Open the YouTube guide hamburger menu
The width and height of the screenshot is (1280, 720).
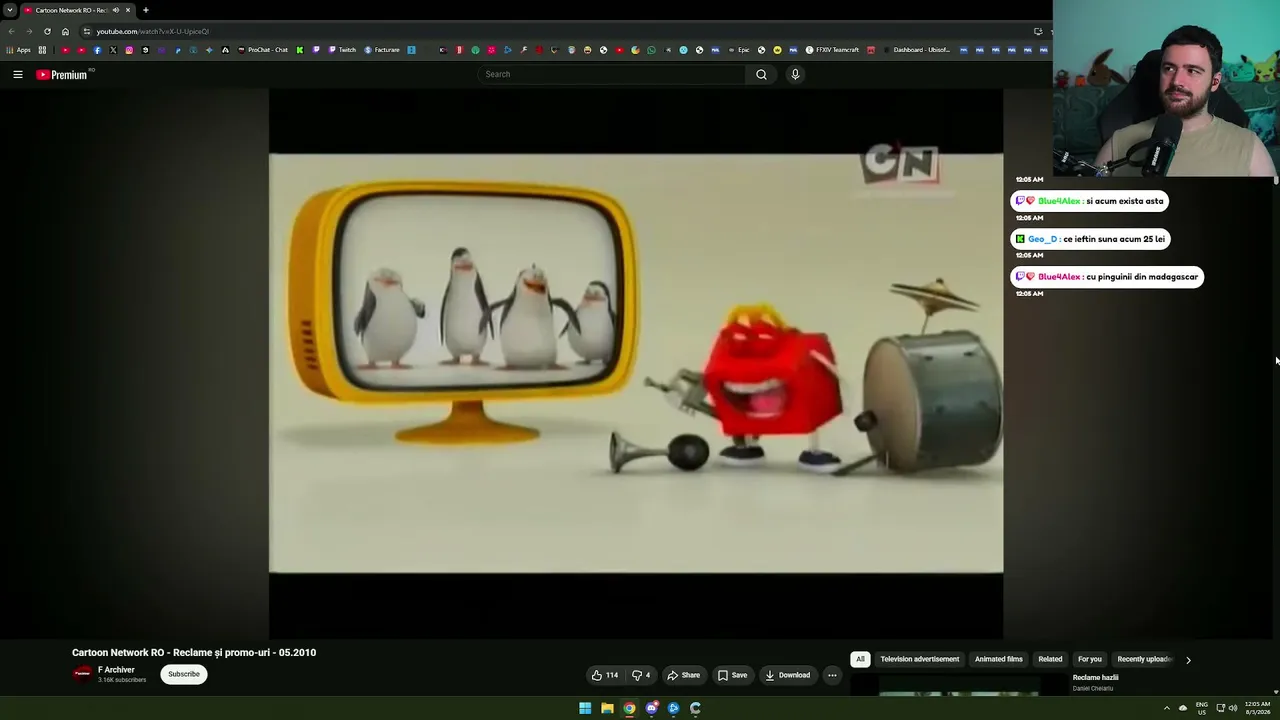(18, 74)
